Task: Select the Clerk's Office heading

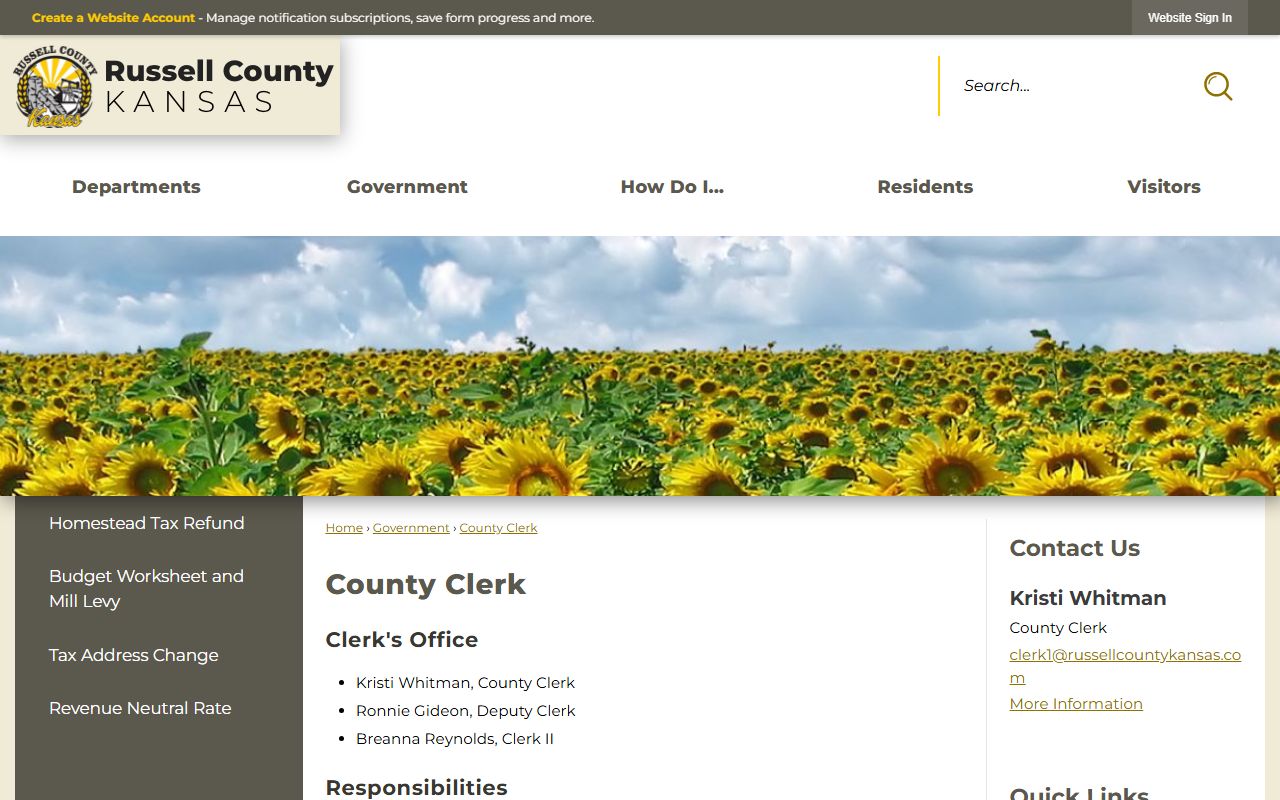Action: tap(402, 640)
